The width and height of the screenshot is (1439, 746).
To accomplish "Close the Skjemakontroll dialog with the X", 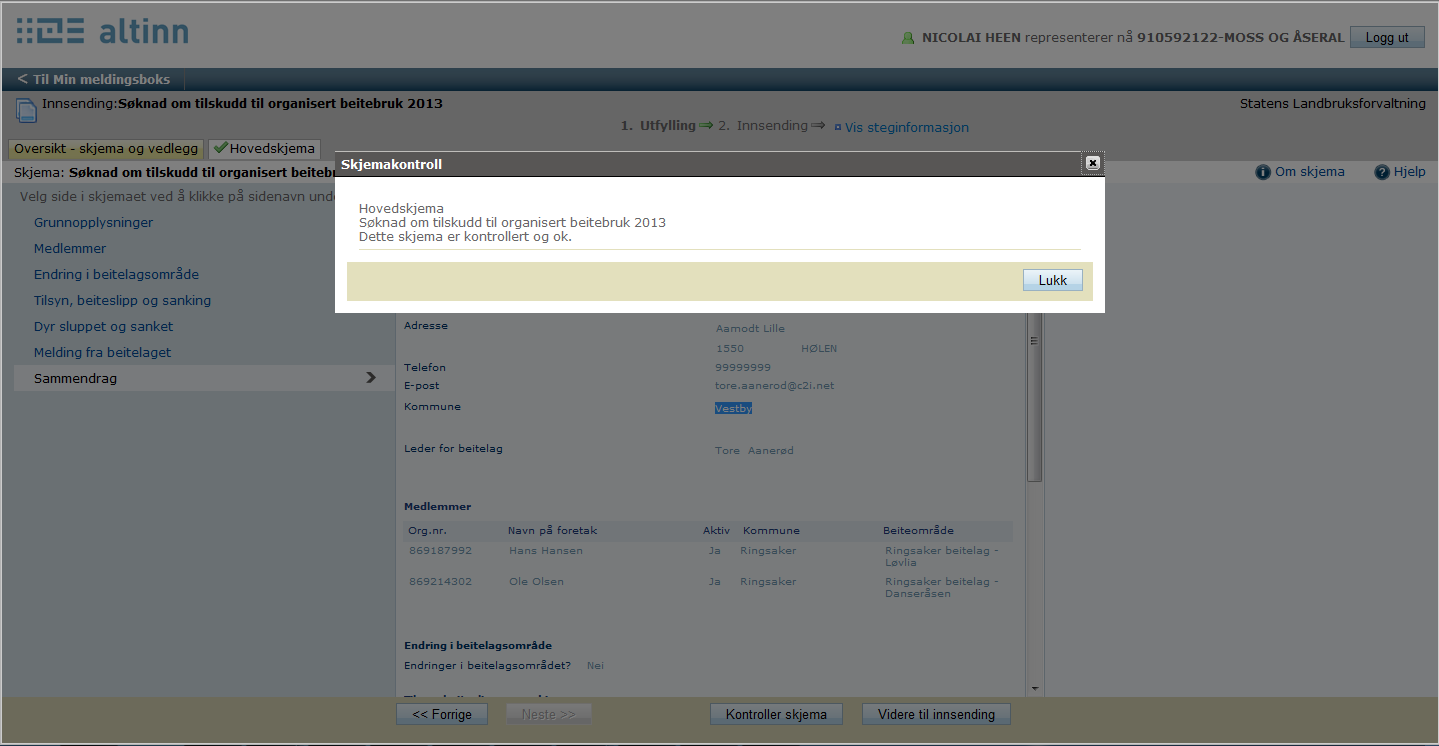I will (x=1092, y=163).
